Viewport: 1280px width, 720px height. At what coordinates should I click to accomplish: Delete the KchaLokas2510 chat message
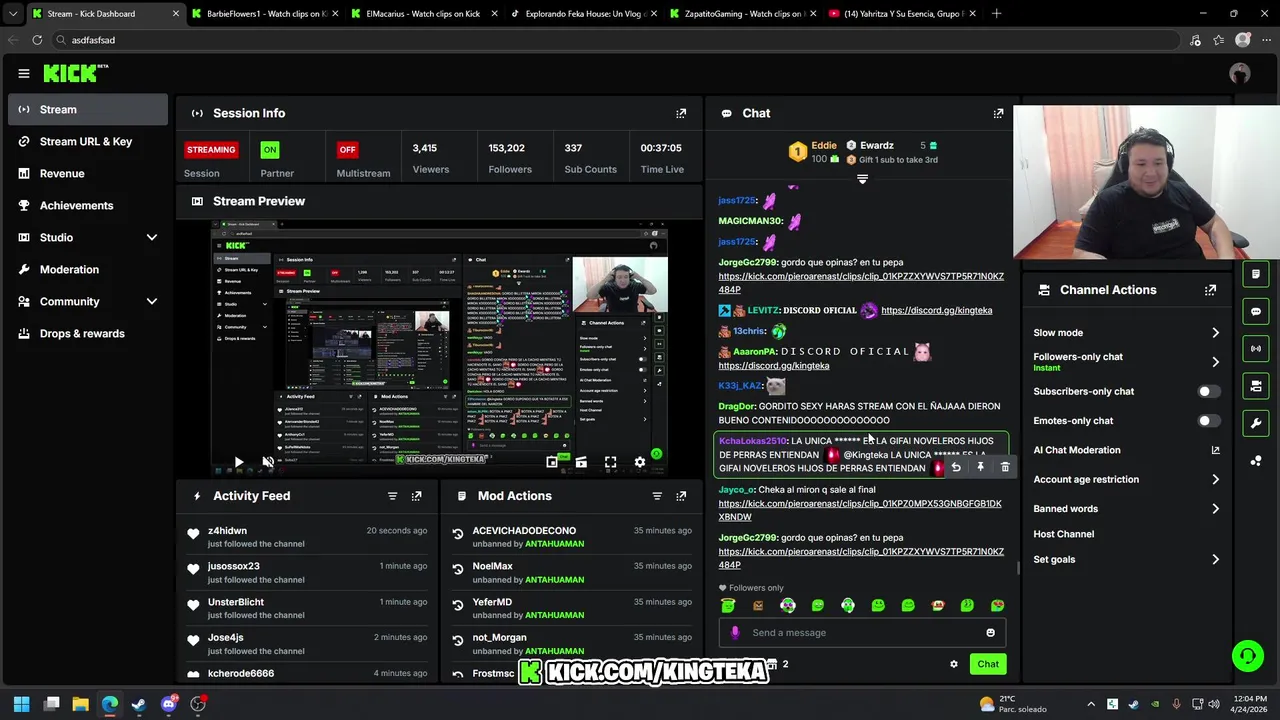[x=1005, y=467]
